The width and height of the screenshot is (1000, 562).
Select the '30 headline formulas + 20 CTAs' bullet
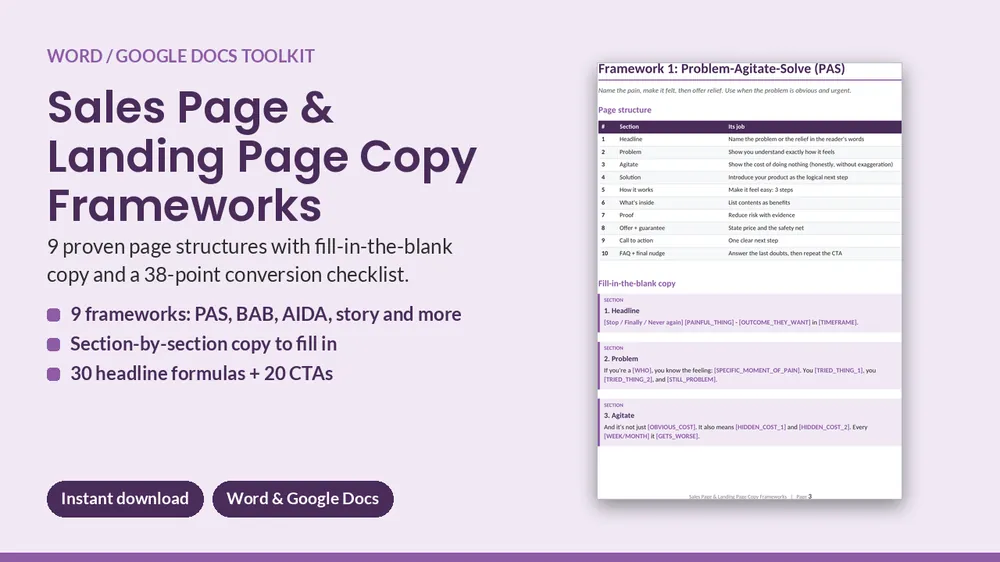[x=202, y=373]
